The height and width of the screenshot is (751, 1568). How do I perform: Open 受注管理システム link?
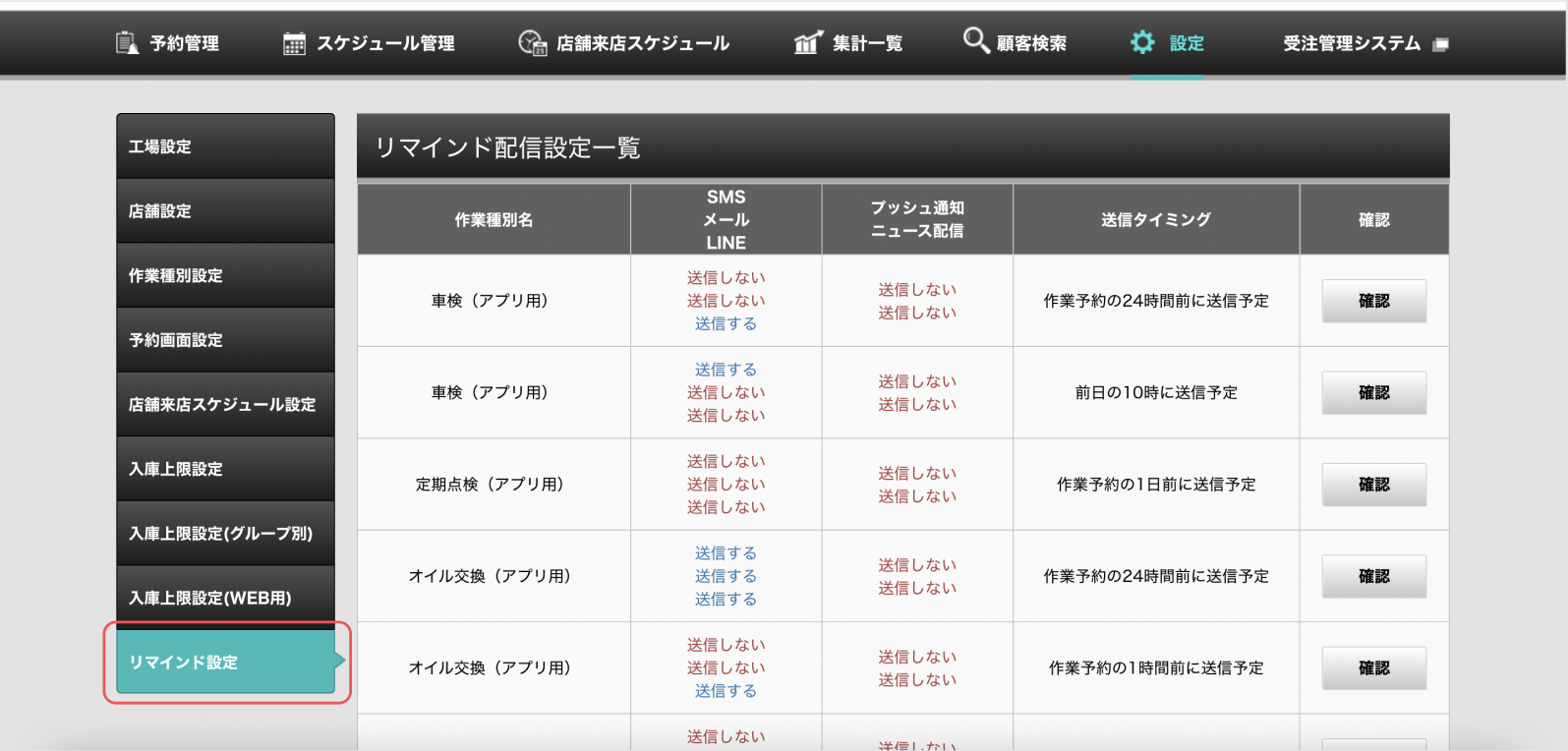pos(1352,43)
